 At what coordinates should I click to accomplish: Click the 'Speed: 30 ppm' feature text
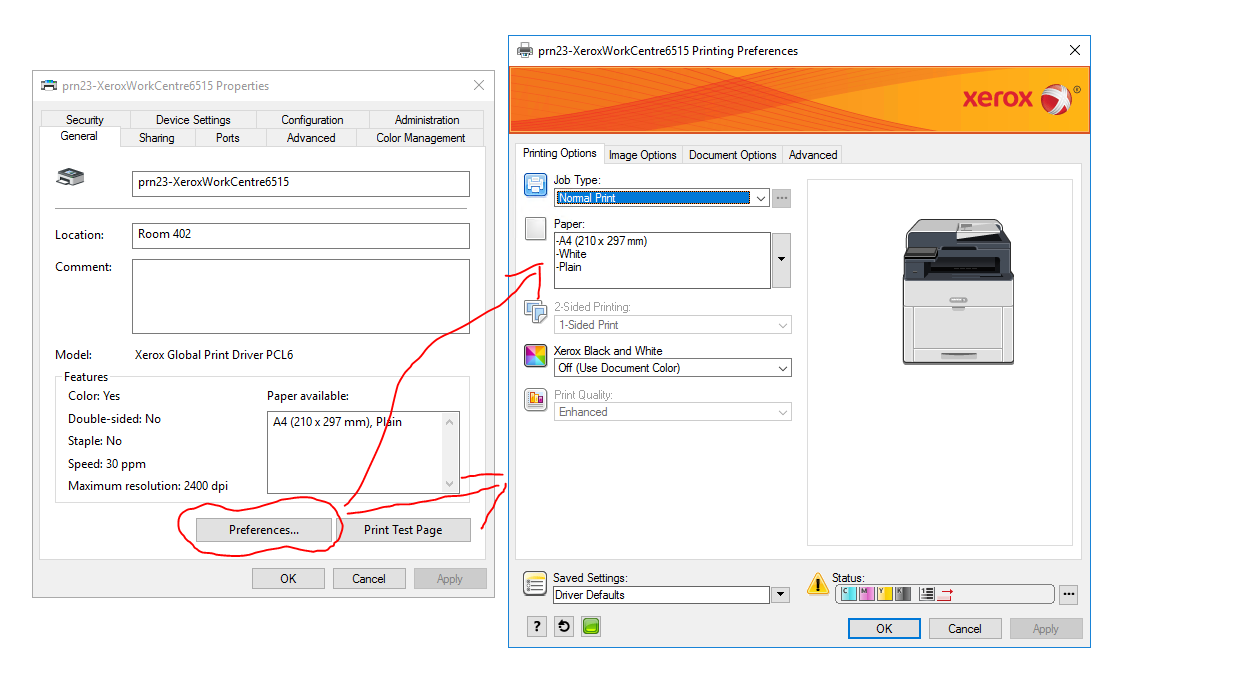(107, 464)
